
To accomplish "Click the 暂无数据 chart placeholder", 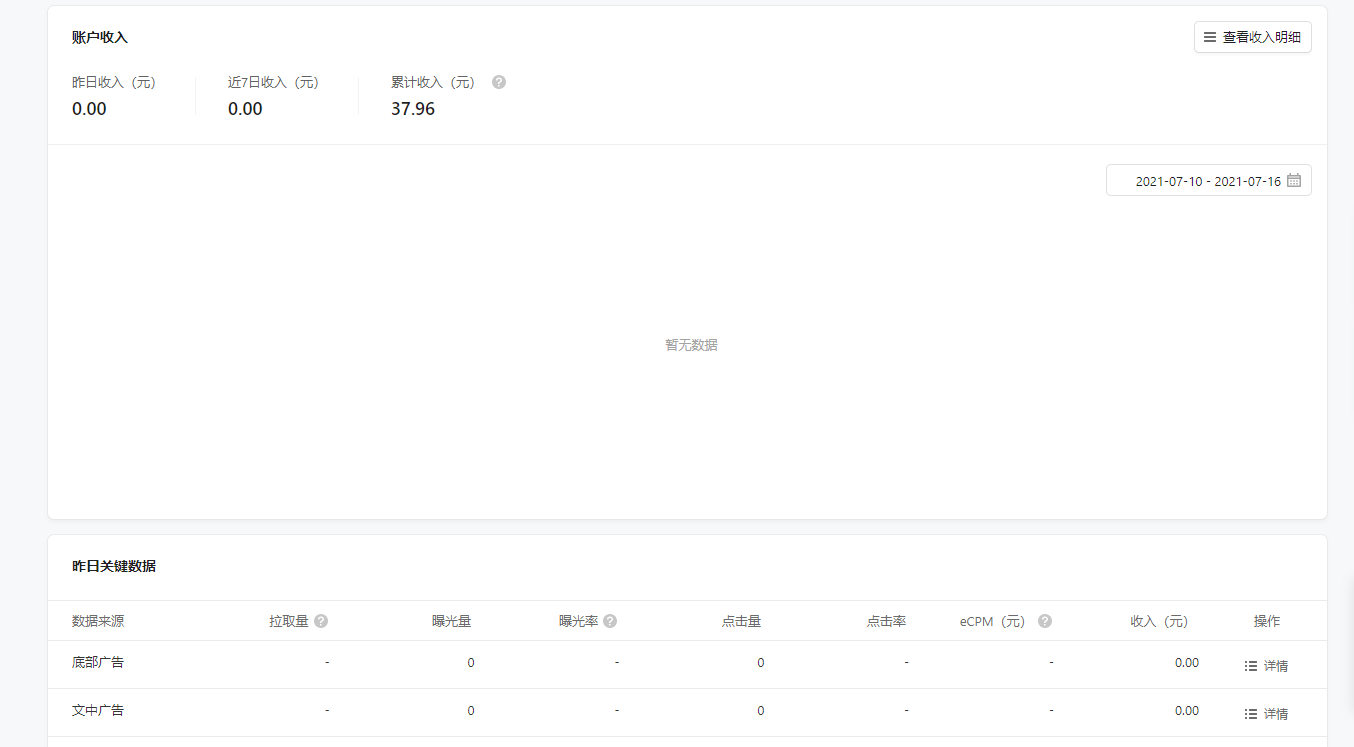I will pyautogui.click(x=691, y=345).
